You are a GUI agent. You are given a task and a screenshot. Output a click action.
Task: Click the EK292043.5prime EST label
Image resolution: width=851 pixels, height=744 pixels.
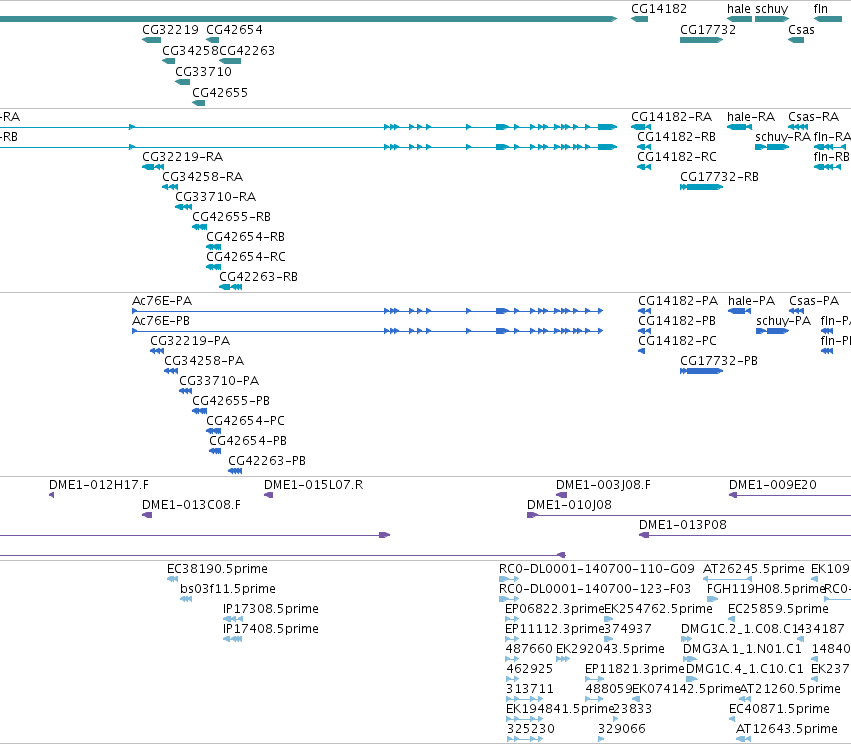point(610,649)
